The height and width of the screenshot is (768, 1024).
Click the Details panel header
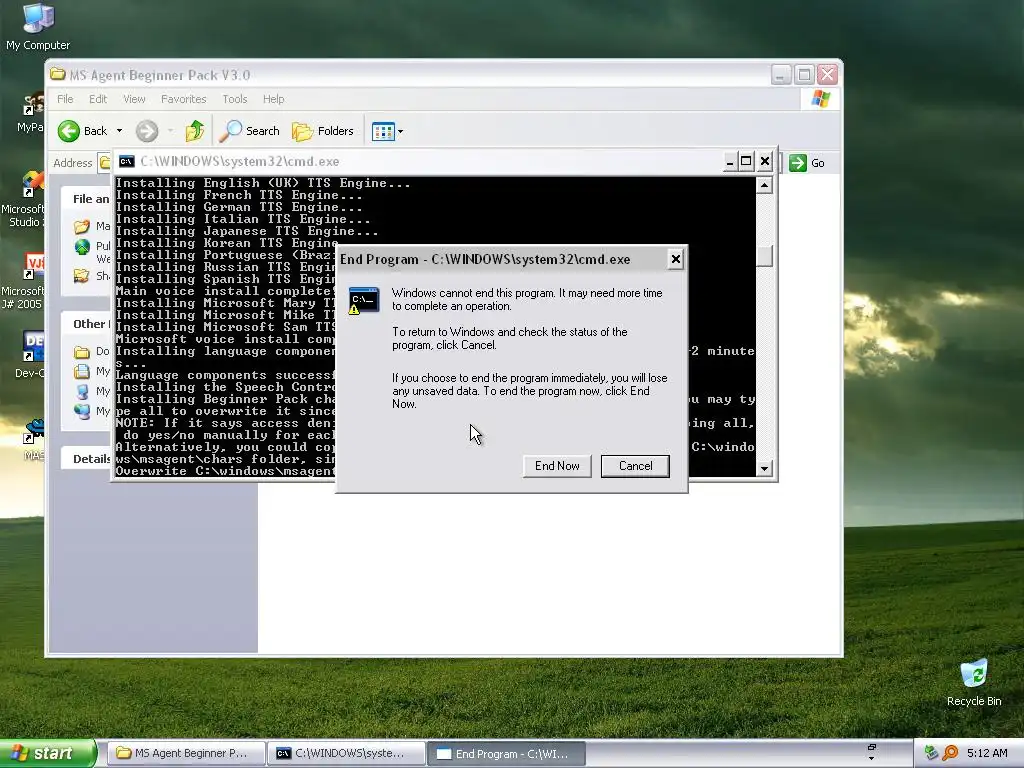(86, 458)
